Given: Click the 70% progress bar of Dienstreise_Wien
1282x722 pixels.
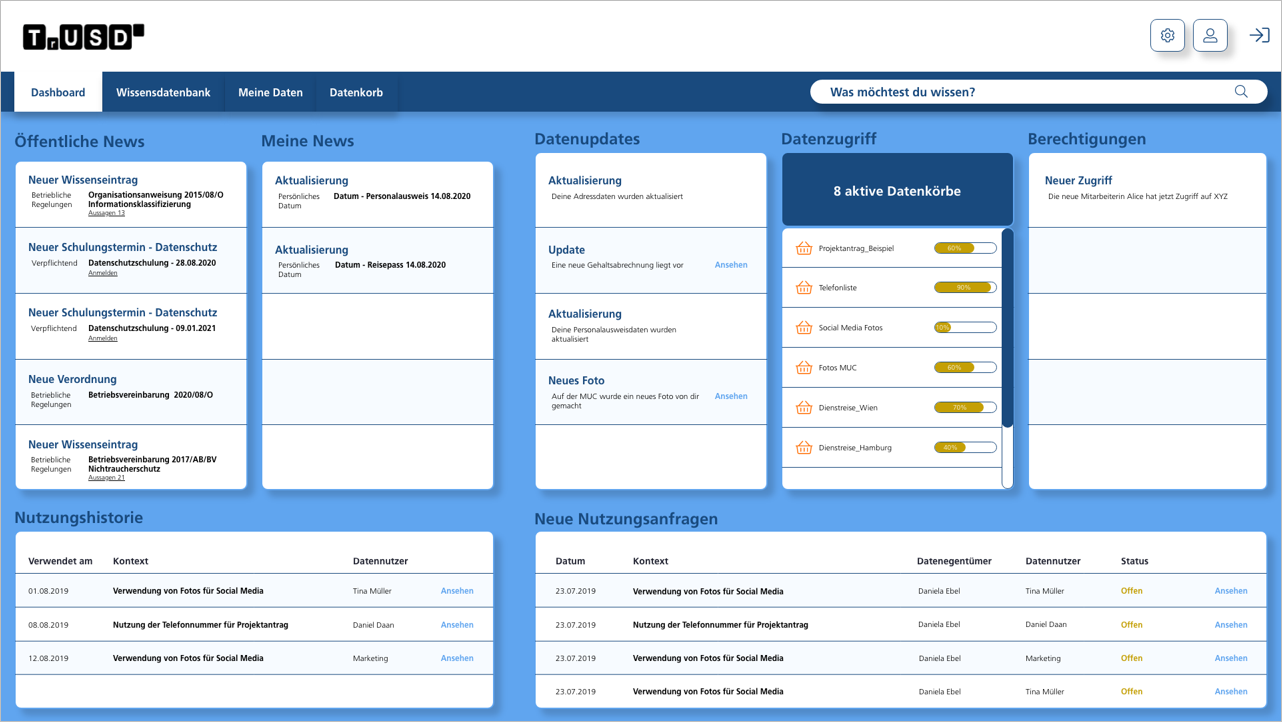Looking at the screenshot, I should (x=965, y=408).
